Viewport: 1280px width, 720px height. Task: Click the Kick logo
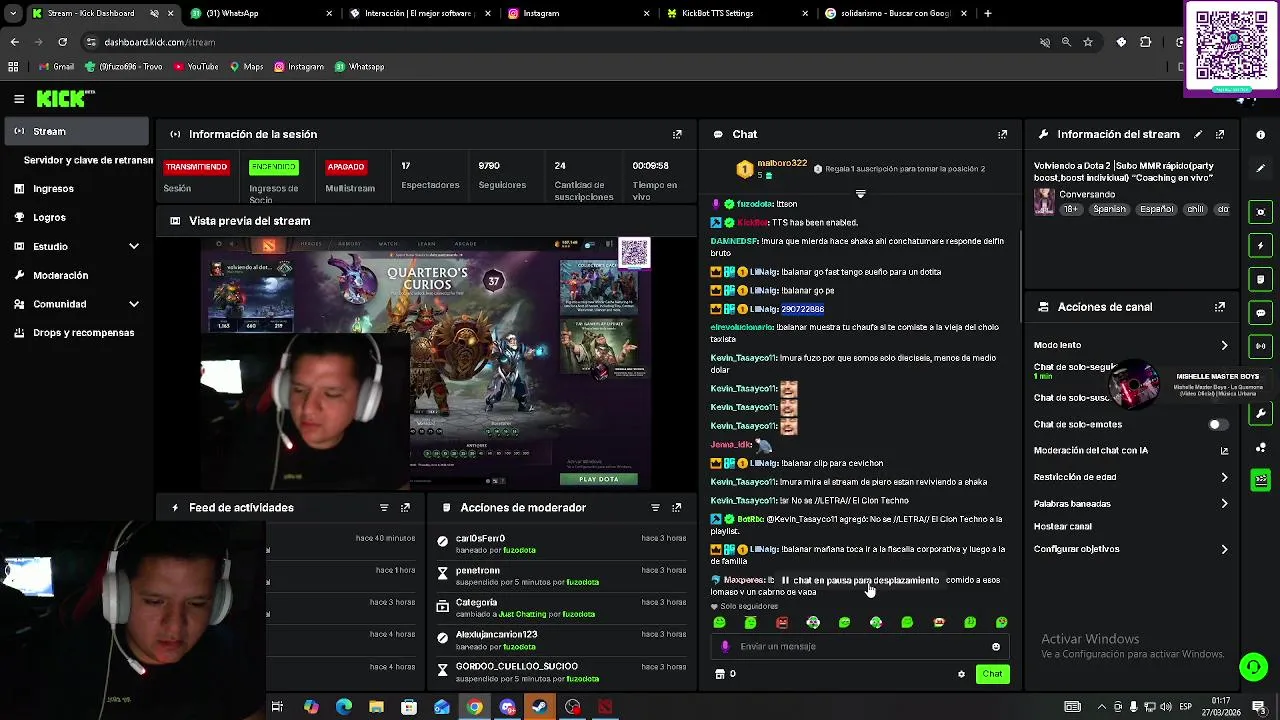tap(65, 98)
